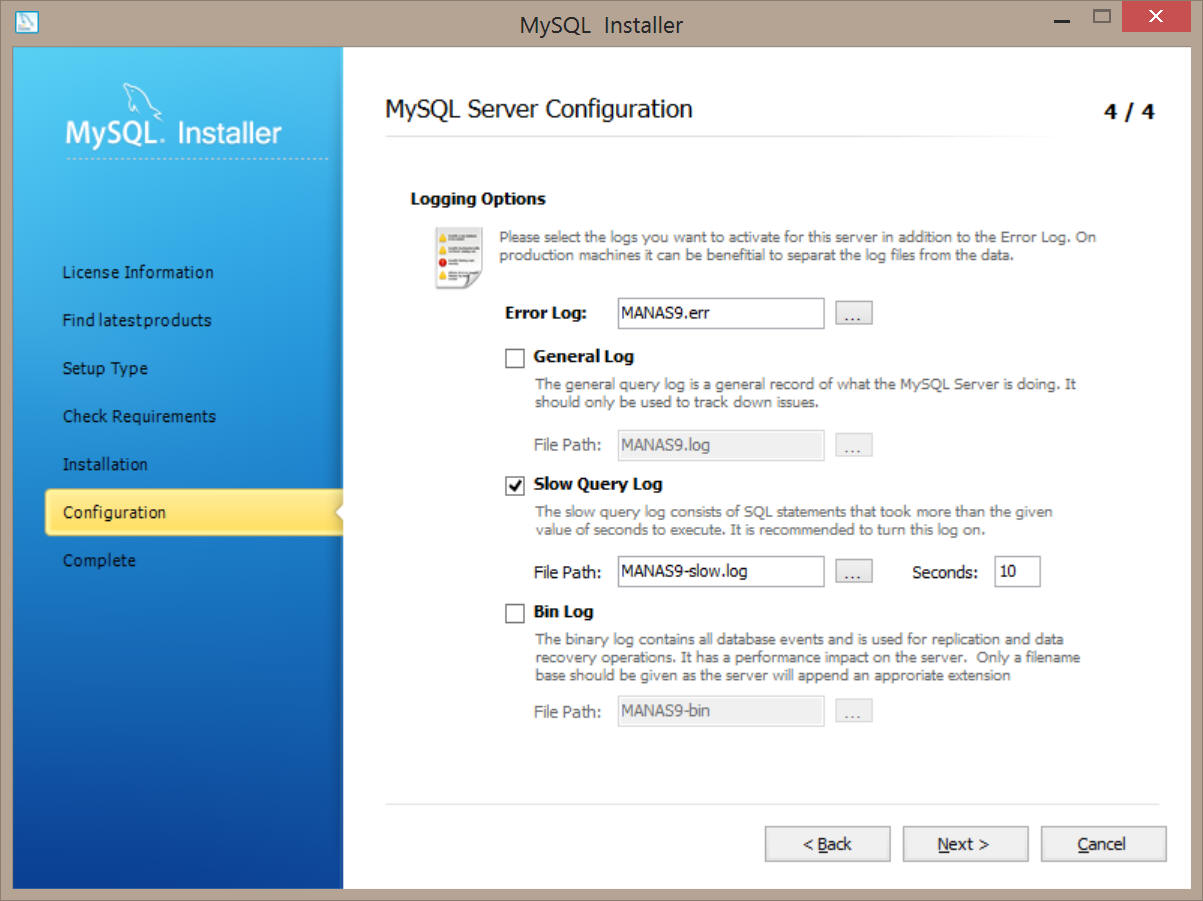Click the MANAS9.log General Log path field
This screenshot has width=1203, height=901.
(721, 445)
